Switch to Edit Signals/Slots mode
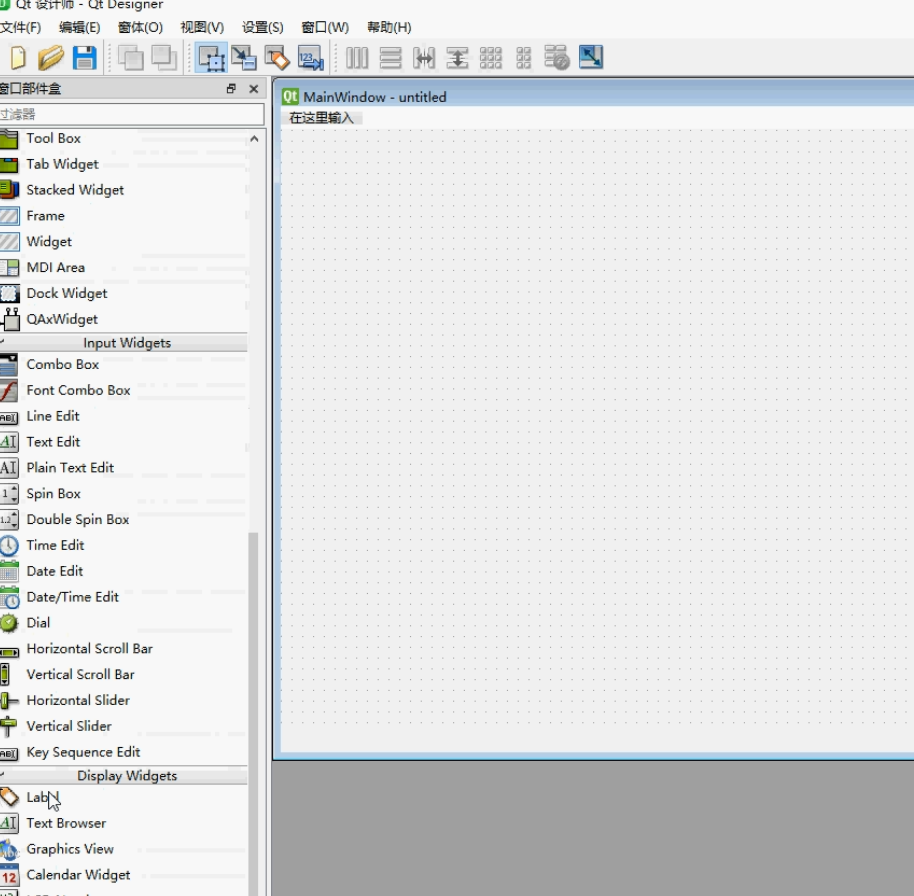914x896 pixels. pyautogui.click(x=244, y=58)
